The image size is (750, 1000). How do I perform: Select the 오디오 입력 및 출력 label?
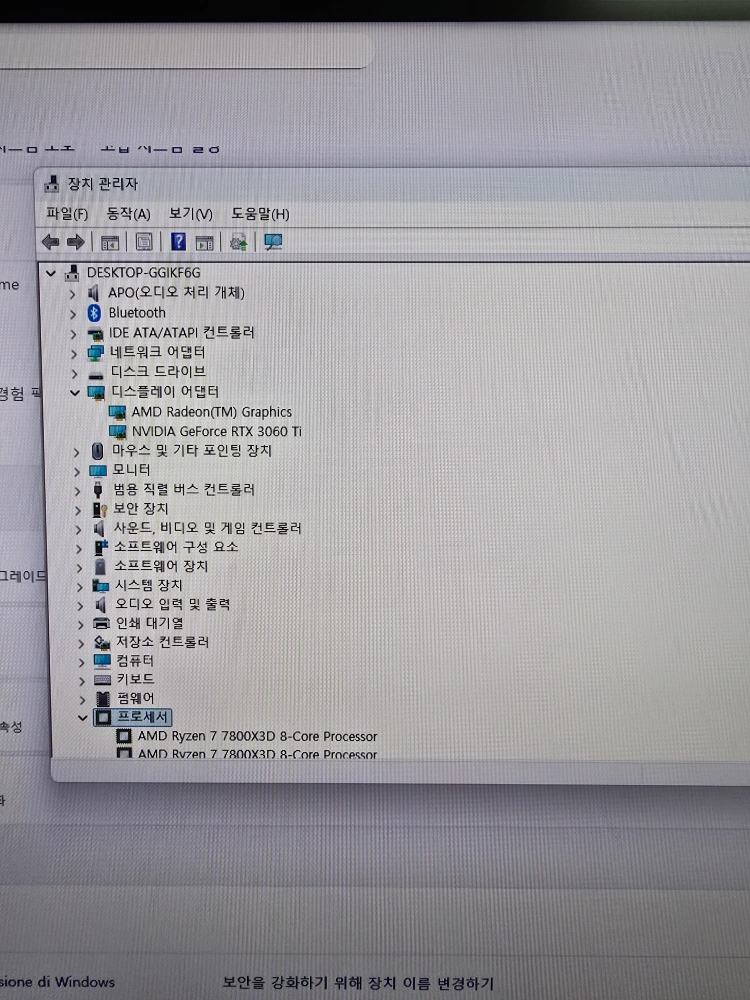(172, 604)
